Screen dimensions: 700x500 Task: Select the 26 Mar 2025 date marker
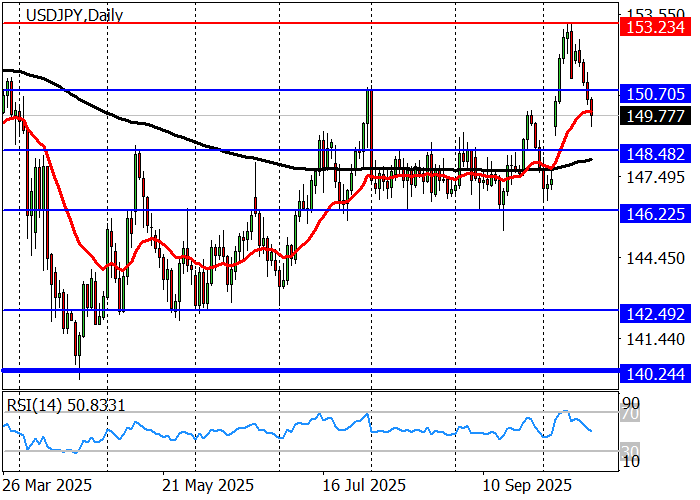point(48,485)
